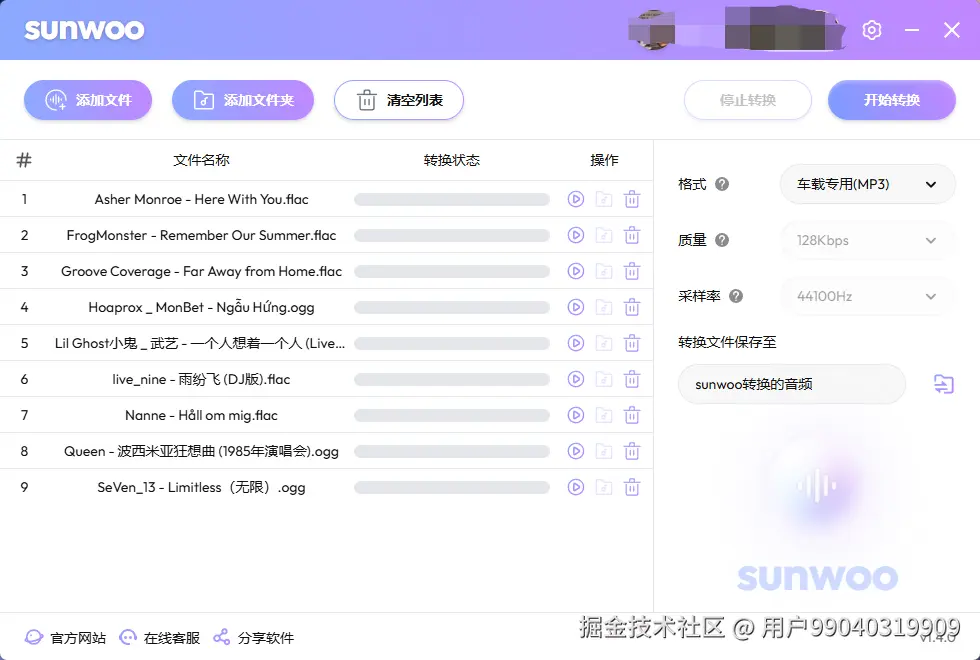
Task: Open the 车载专用(MP3) format dropdown
Action: tap(868, 184)
